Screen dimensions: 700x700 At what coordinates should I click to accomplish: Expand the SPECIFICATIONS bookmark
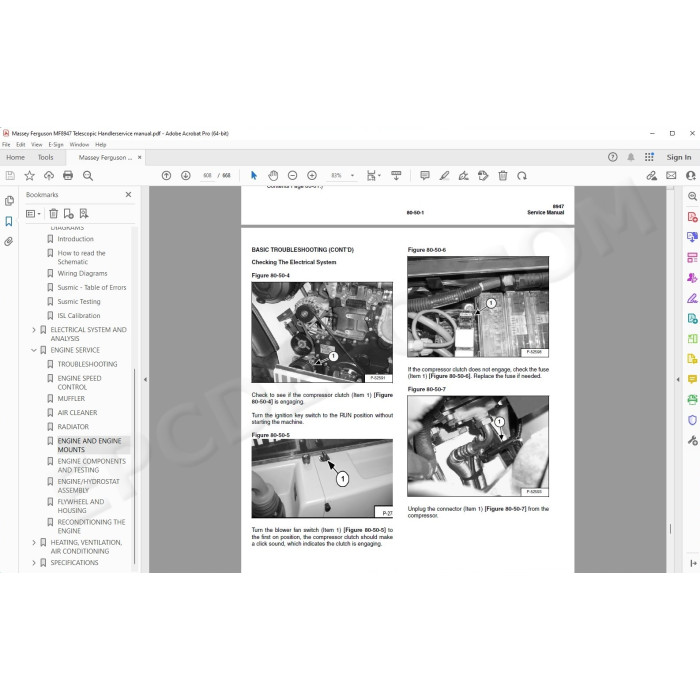coord(33,563)
